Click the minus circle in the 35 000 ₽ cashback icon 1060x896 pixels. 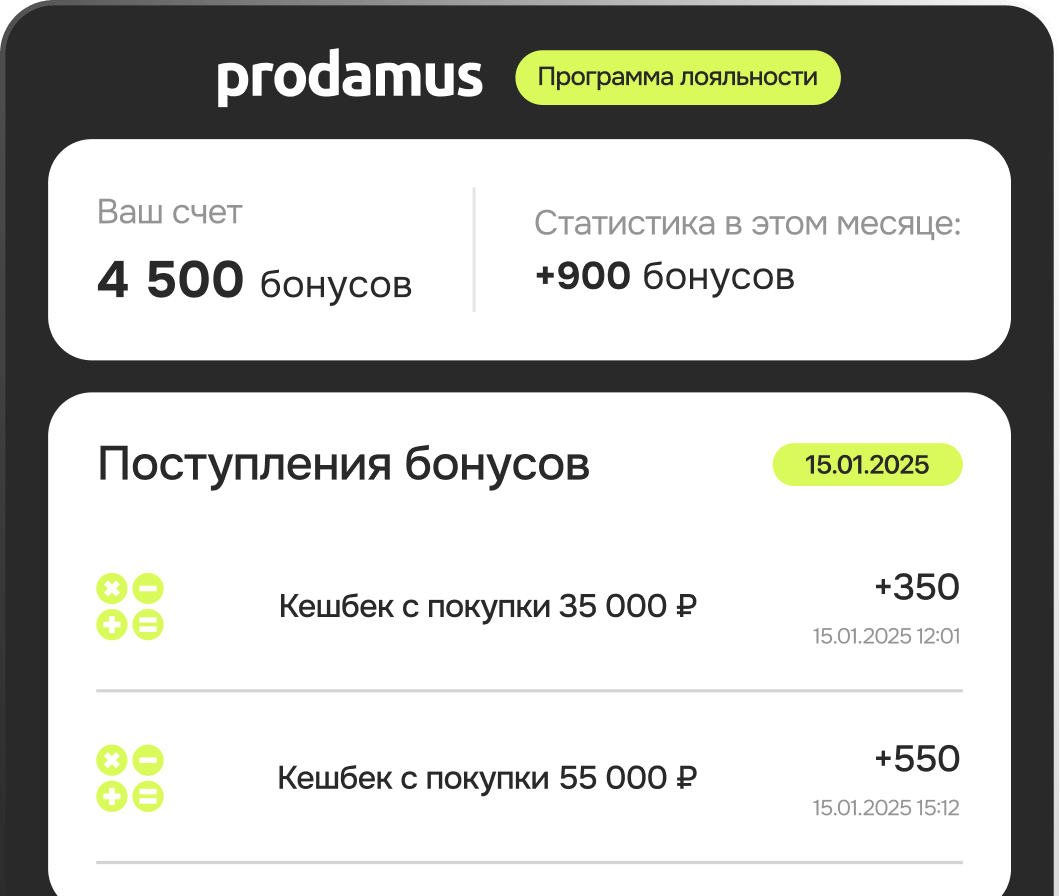[148, 590]
